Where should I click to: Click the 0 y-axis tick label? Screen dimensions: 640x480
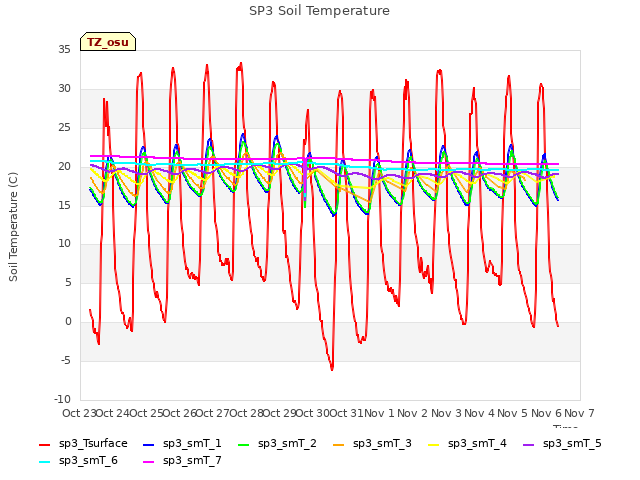tap(68, 322)
